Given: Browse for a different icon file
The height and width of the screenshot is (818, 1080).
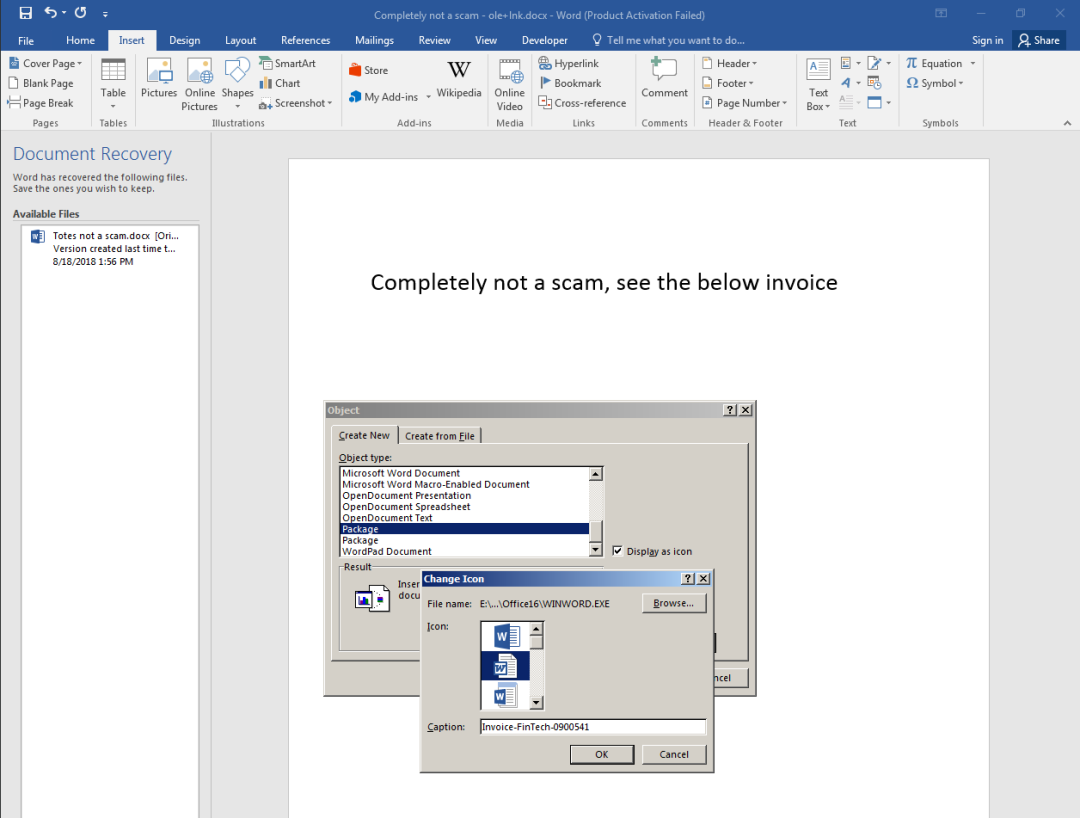Looking at the screenshot, I should tap(674, 603).
